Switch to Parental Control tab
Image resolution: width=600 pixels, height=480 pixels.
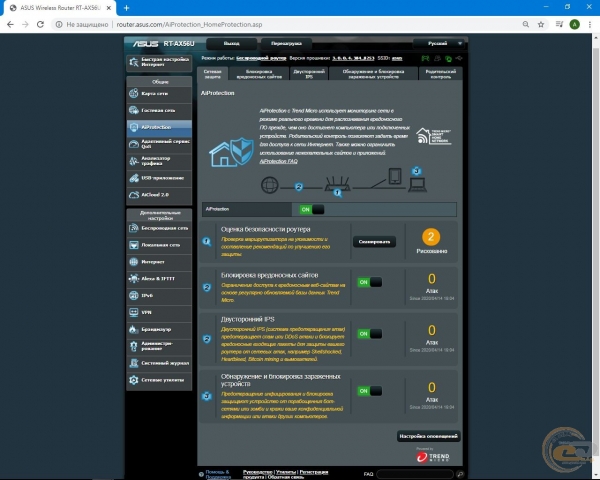(x=440, y=74)
